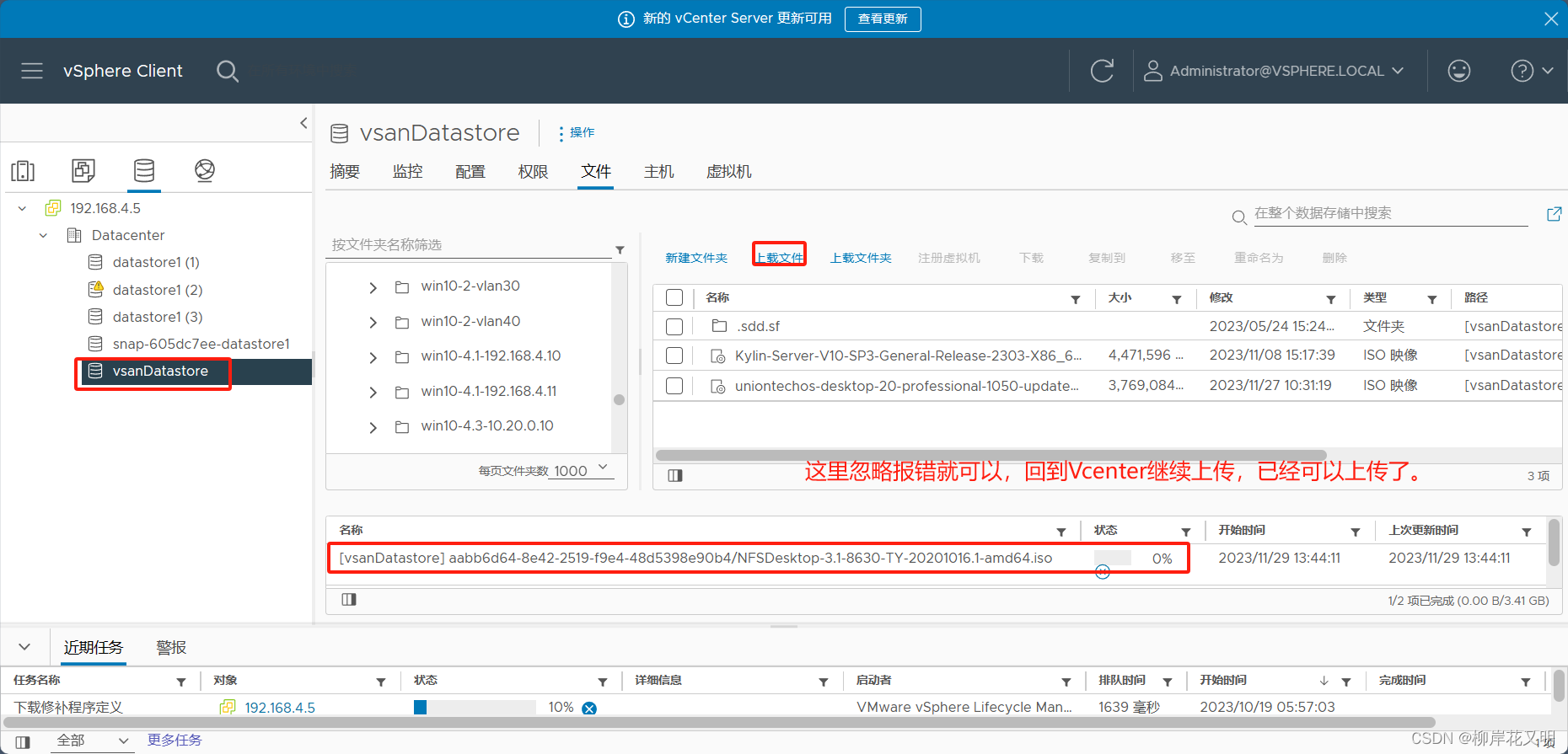Open the hamburger navigation menu
Image resolution: width=1568 pixels, height=754 pixels.
coord(32,71)
